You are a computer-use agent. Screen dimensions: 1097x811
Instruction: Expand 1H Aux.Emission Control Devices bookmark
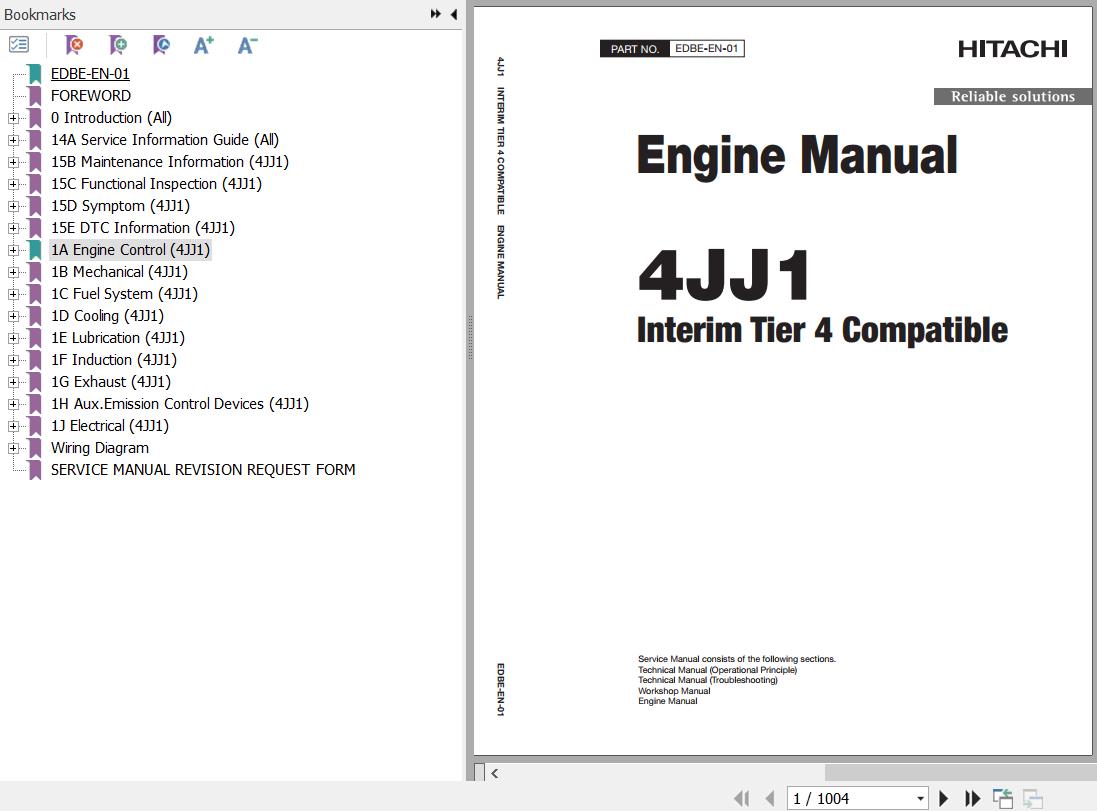(13, 404)
